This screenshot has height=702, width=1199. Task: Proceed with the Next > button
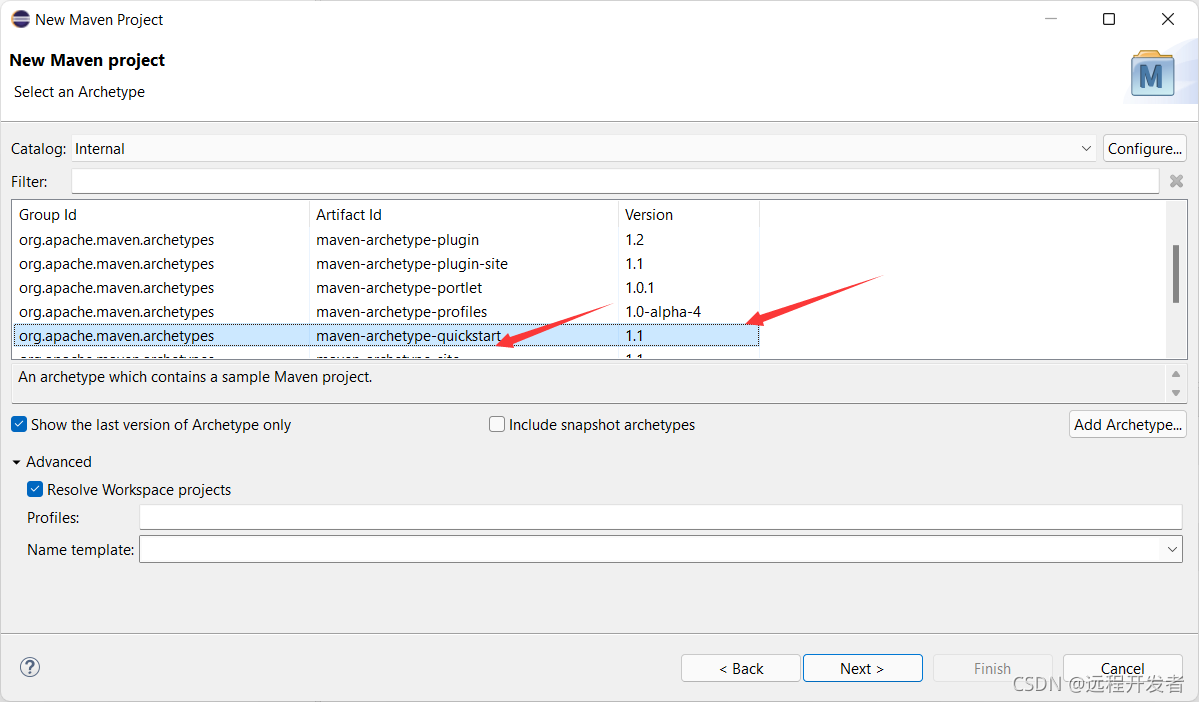(863, 668)
